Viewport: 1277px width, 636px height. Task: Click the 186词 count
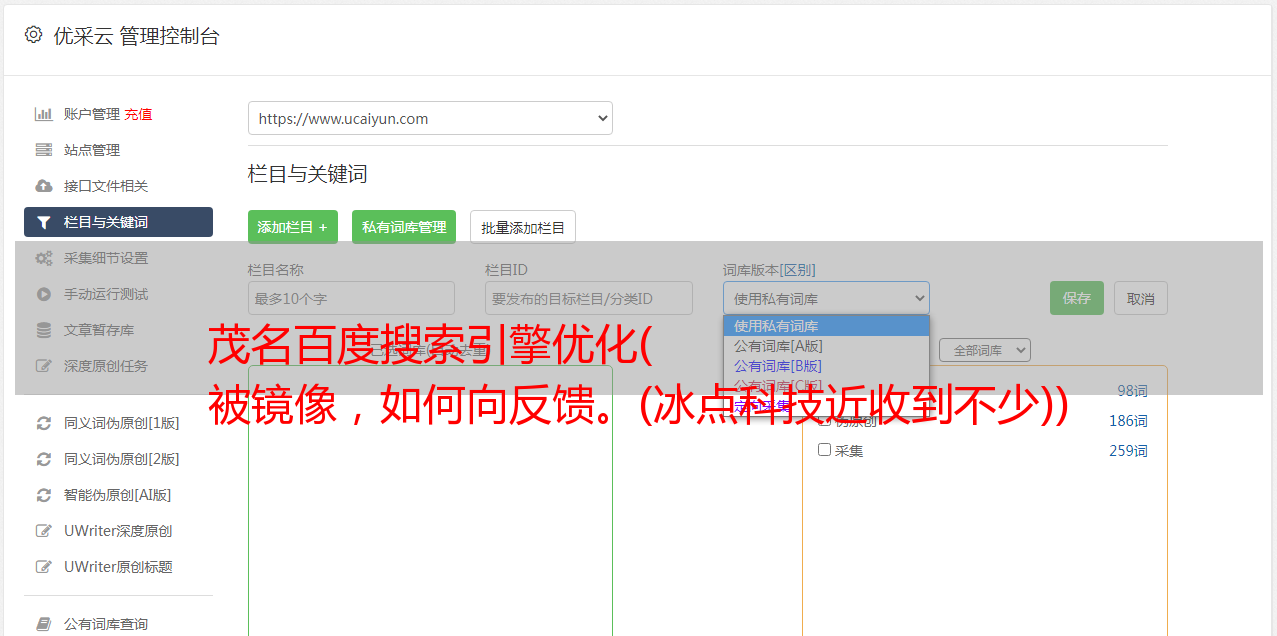[1128, 421]
